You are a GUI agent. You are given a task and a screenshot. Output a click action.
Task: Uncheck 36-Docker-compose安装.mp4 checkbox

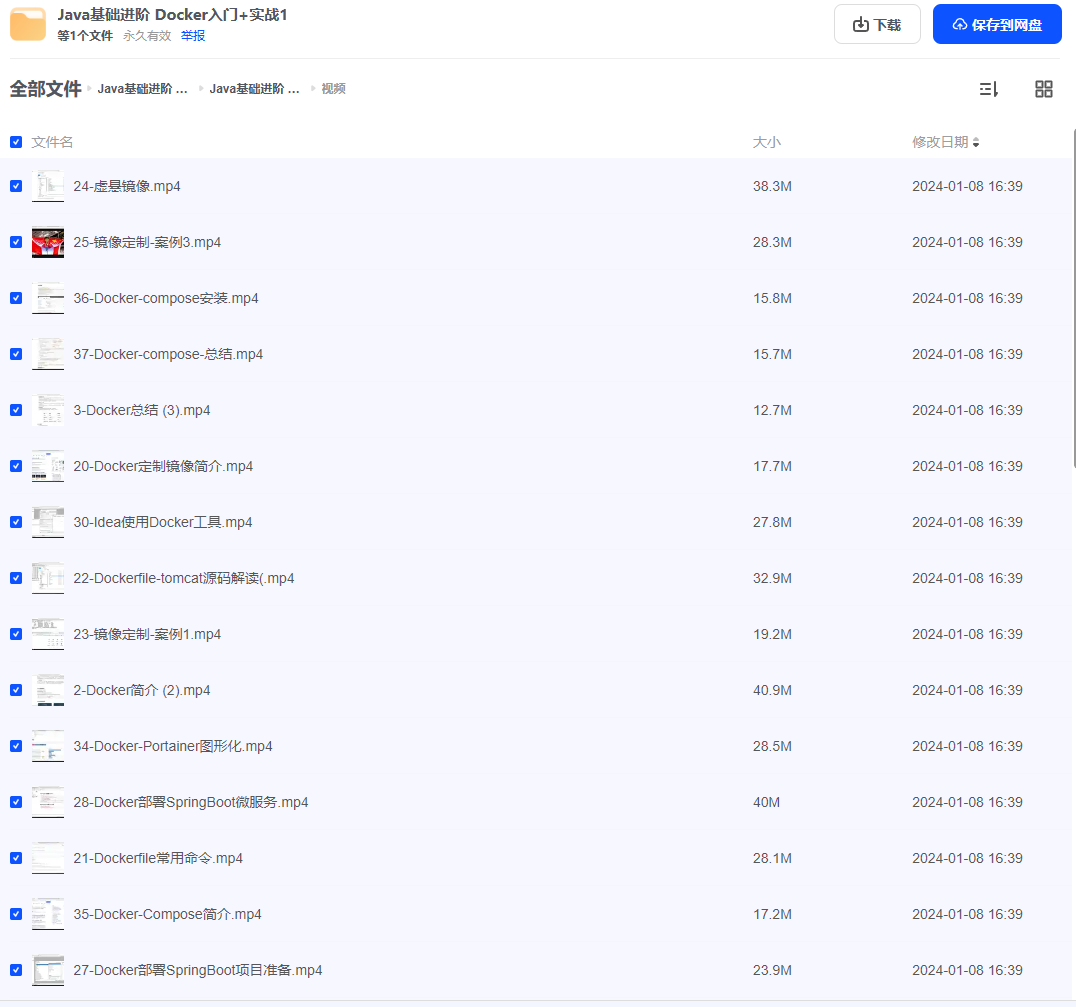16,298
